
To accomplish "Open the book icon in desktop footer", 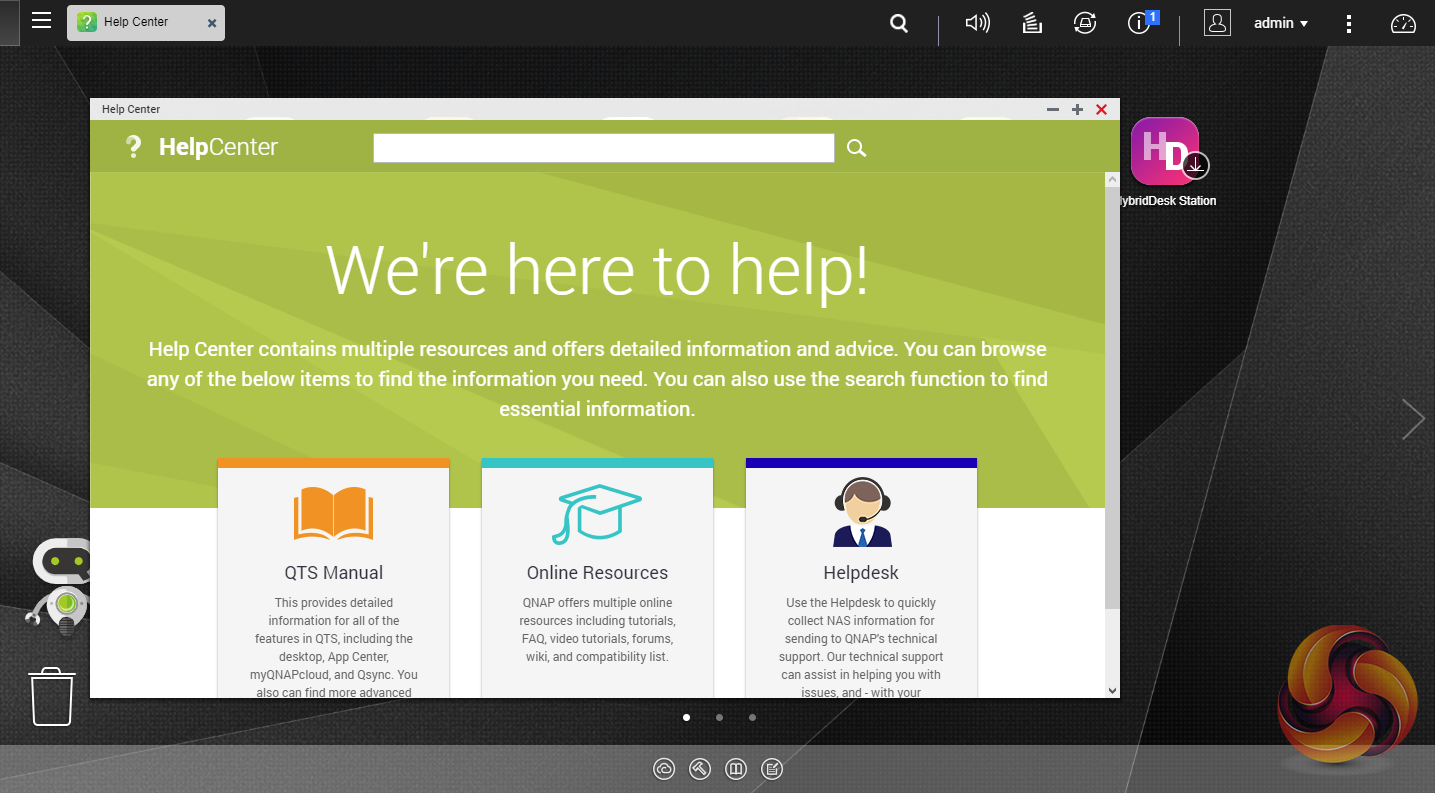I will (736, 768).
